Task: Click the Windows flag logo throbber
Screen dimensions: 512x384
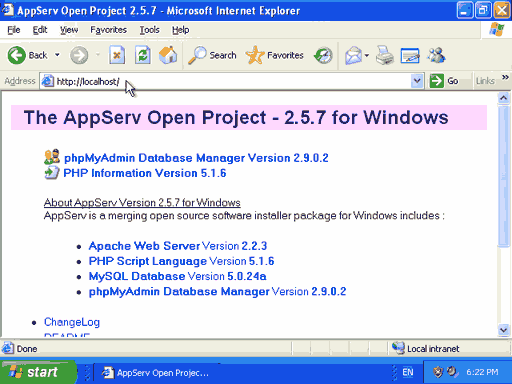Action: pos(497,30)
